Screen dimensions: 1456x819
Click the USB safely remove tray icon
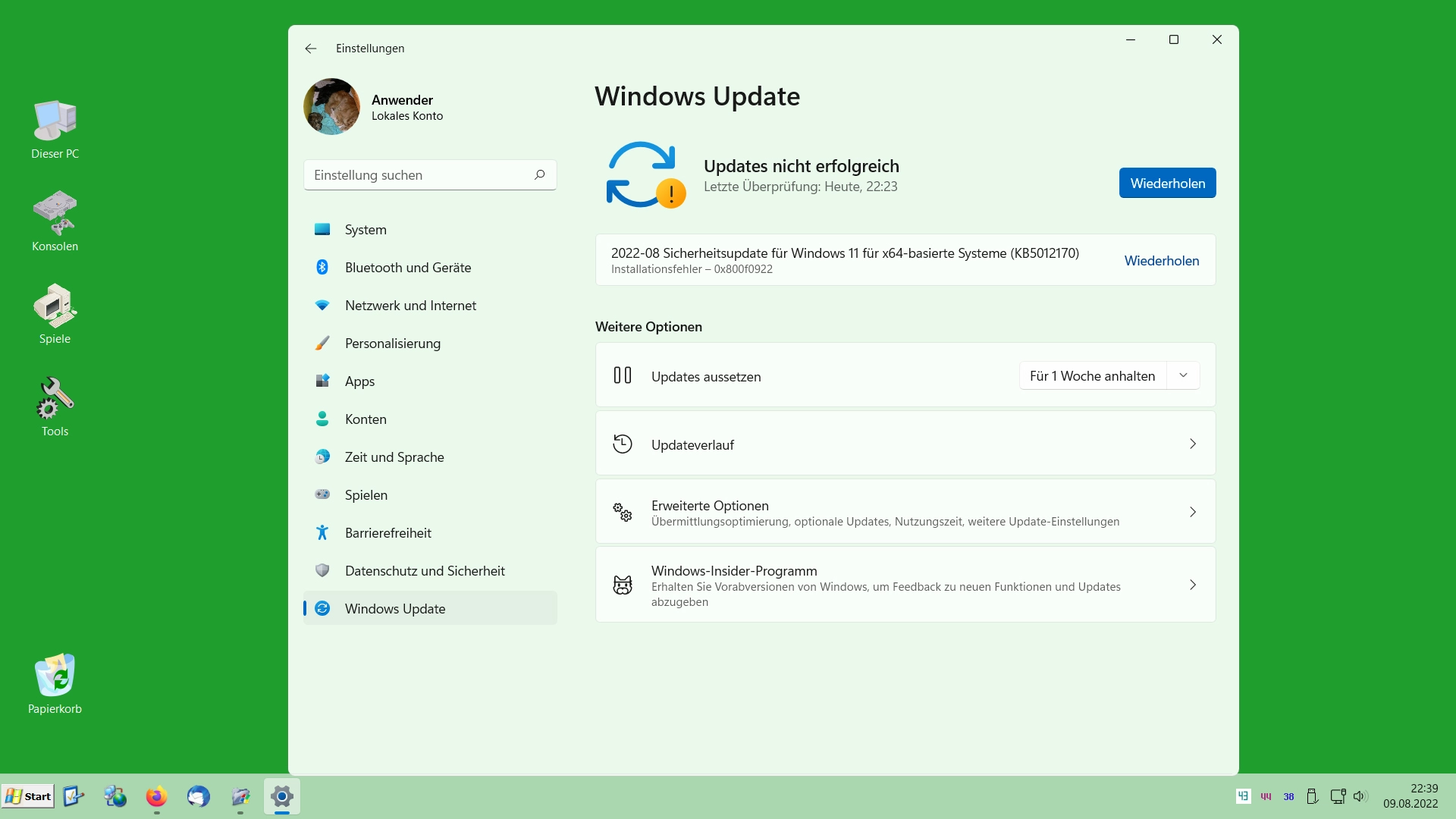click(1312, 796)
